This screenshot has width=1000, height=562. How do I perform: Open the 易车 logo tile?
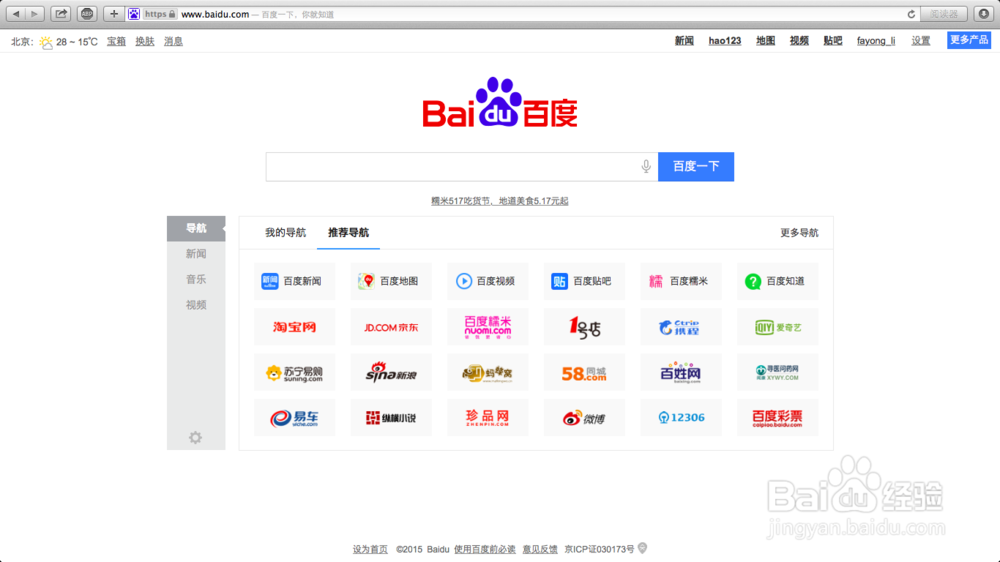pyautogui.click(x=294, y=418)
